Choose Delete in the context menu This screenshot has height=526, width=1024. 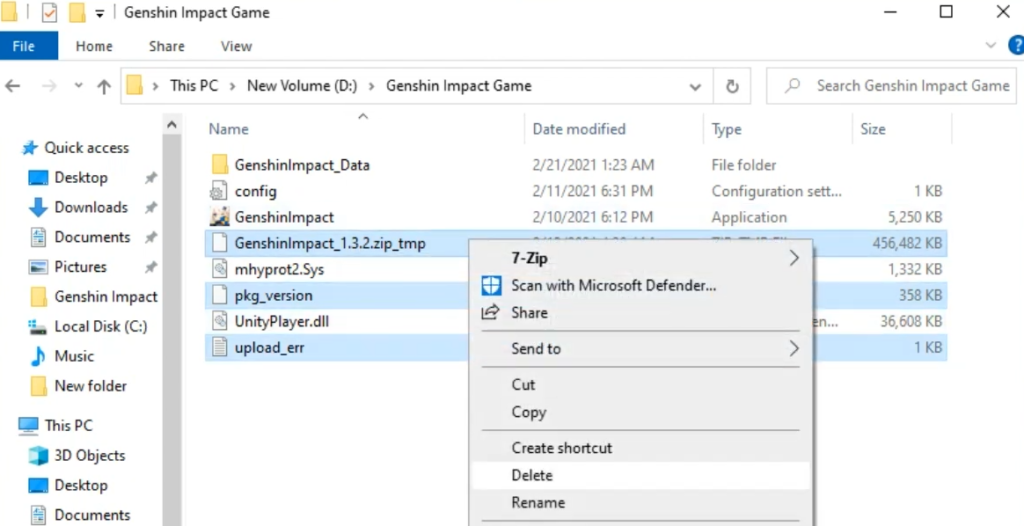(x=641, y=476)
